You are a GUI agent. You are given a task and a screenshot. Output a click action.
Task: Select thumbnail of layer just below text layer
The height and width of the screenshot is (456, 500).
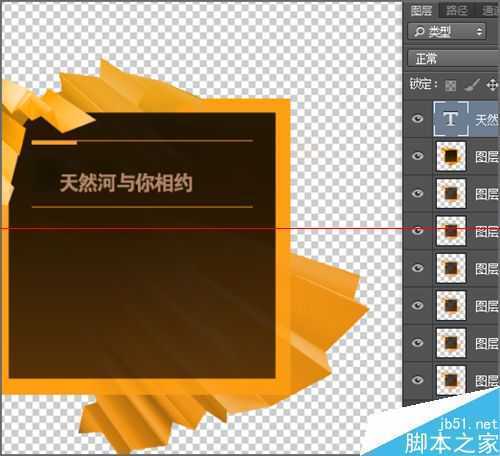click(x=451, y=156)
